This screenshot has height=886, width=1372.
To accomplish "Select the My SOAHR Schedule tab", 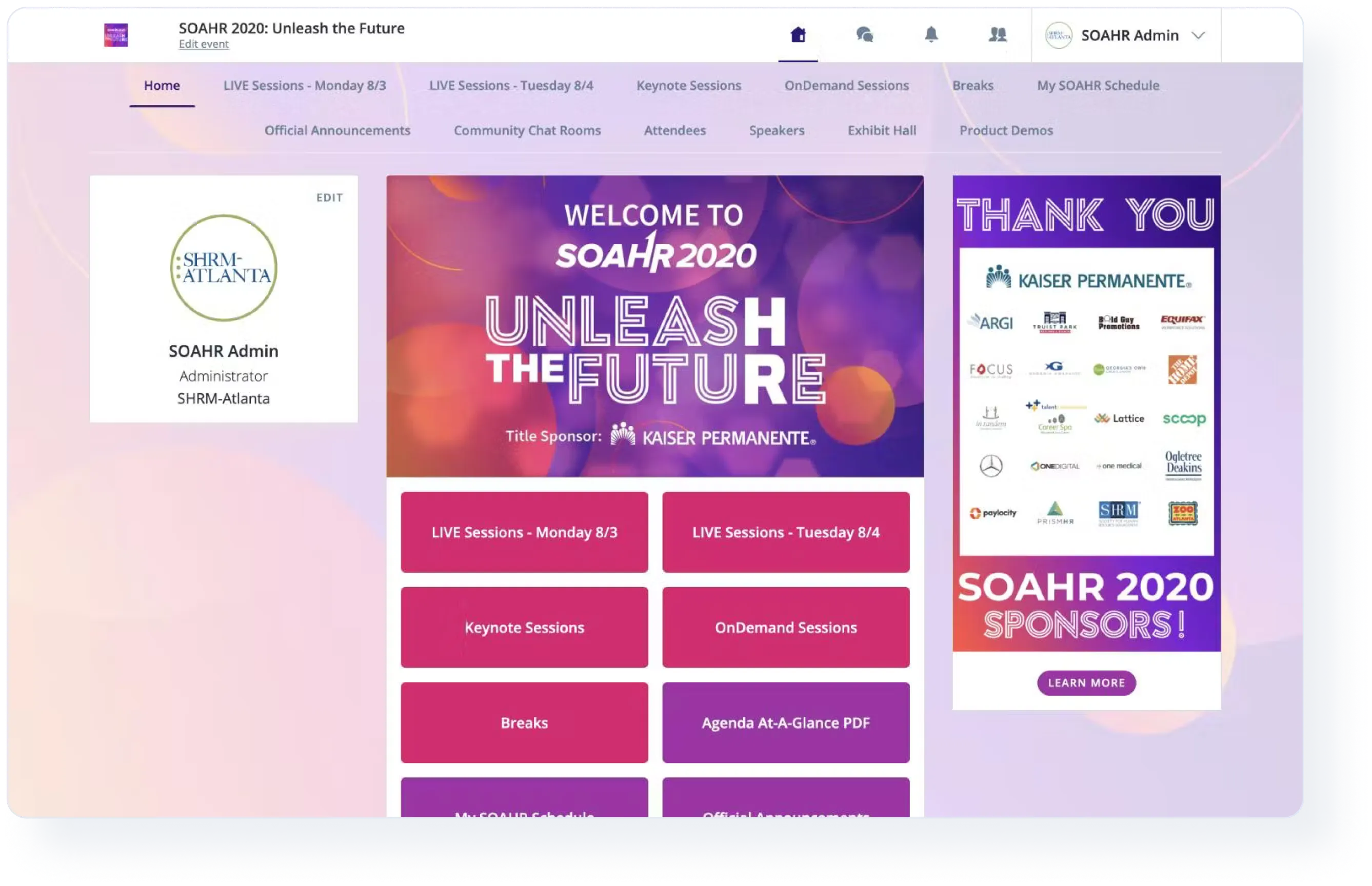I will tap(1098, 85).
